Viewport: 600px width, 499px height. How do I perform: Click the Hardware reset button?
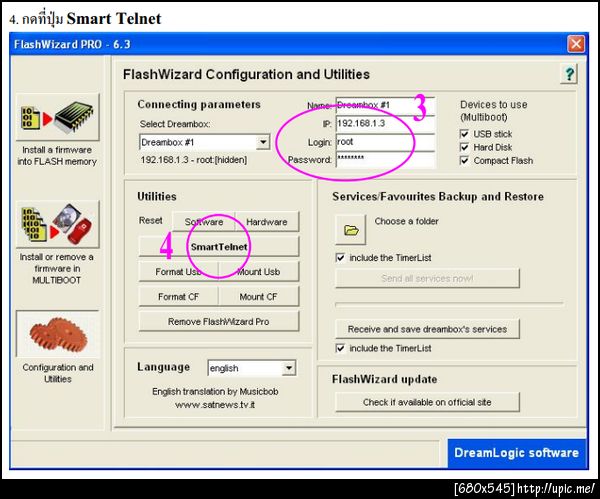point(267,222)
